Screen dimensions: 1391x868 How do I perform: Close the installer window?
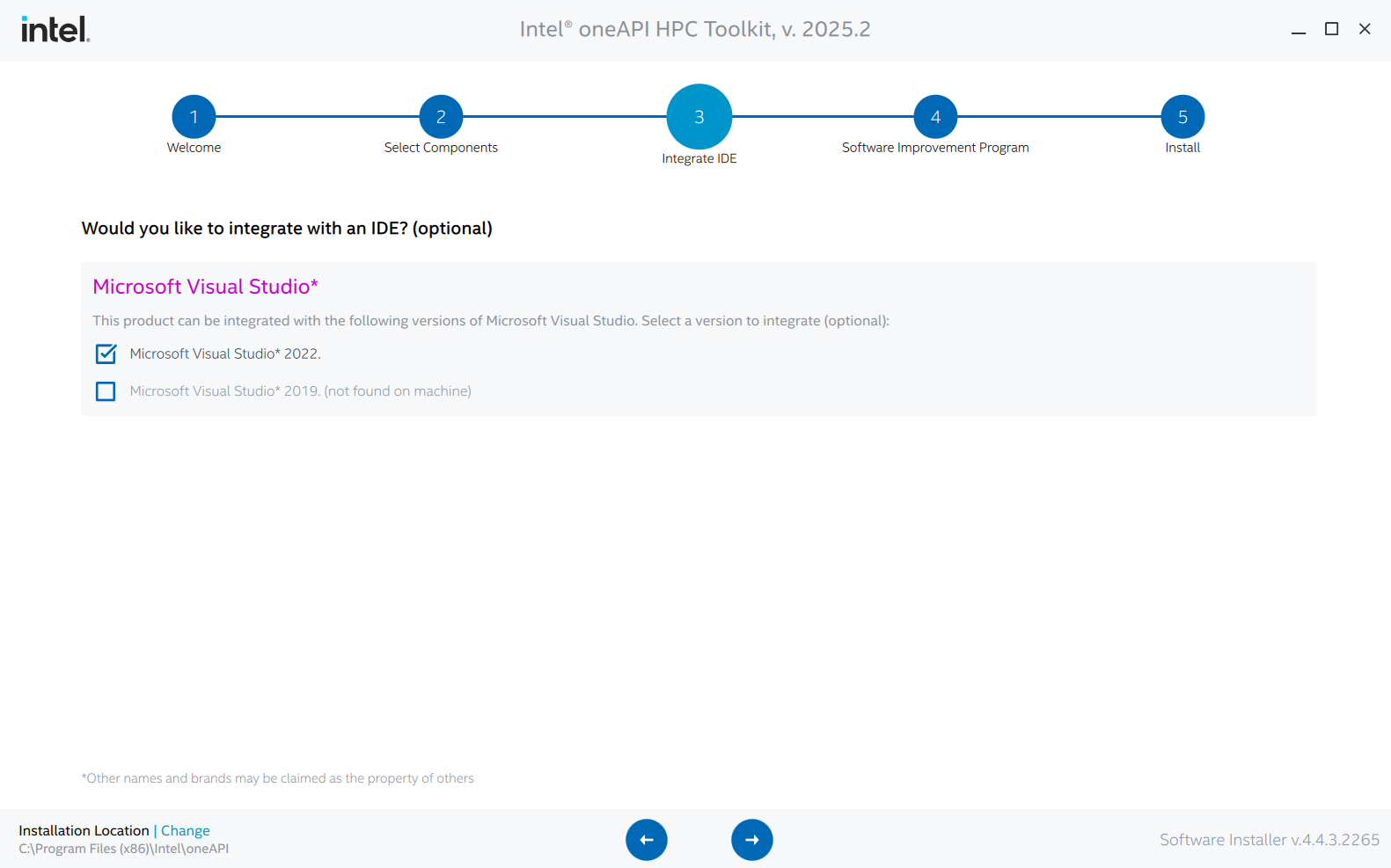(1365, 29)
